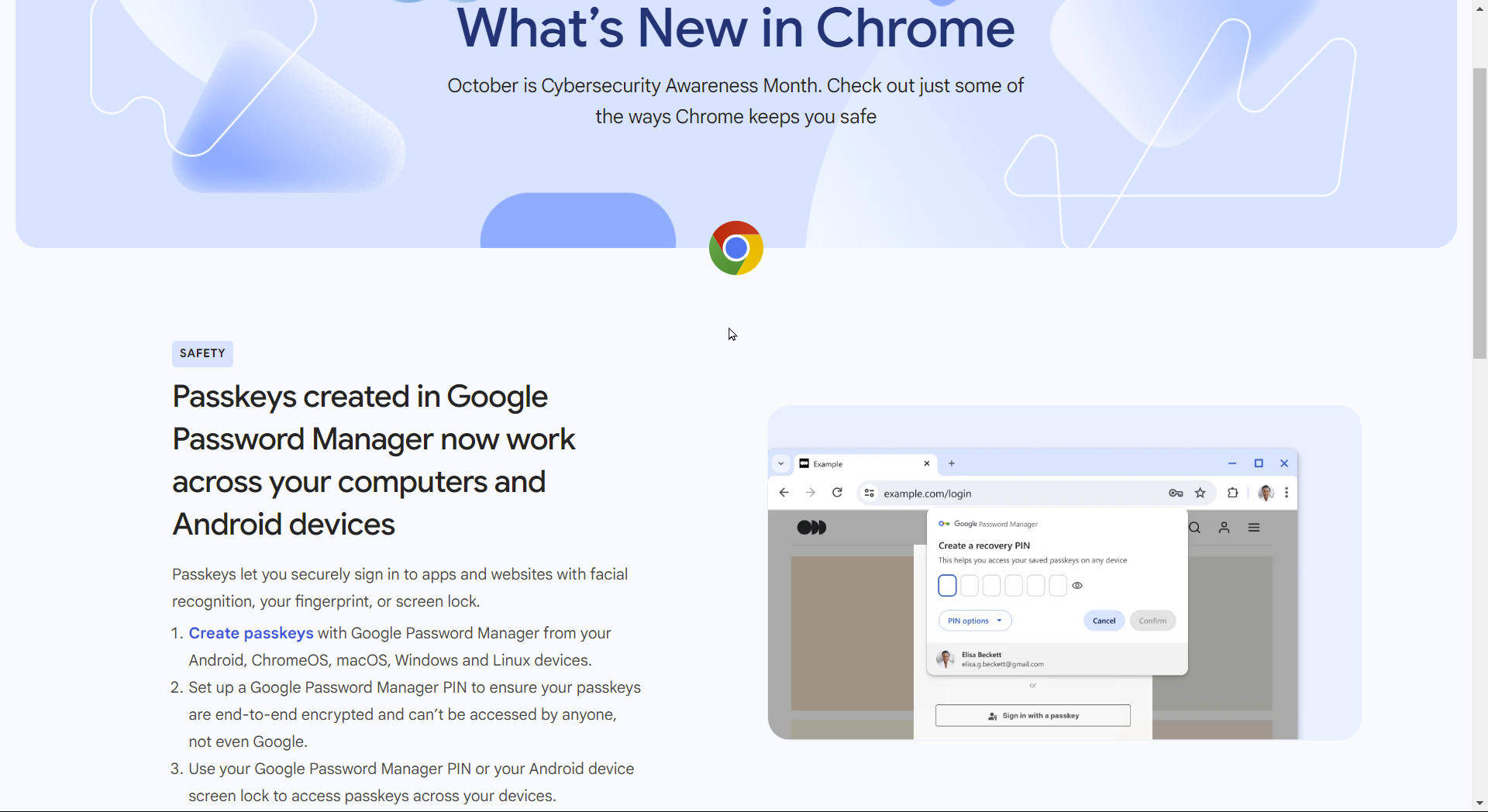
Task: Click the Elisa Beckett account row
Action: [x=1057, y=659]
